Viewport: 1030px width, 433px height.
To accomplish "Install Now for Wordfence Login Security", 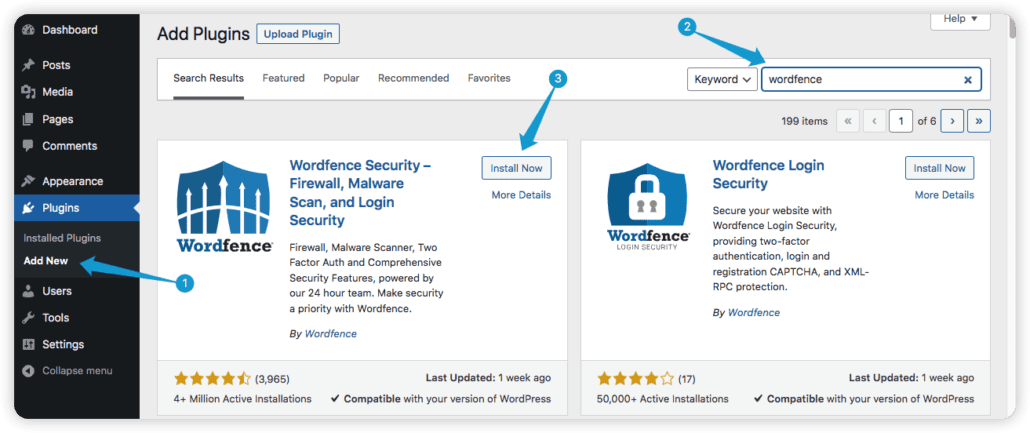I will (x=939, y=168).
